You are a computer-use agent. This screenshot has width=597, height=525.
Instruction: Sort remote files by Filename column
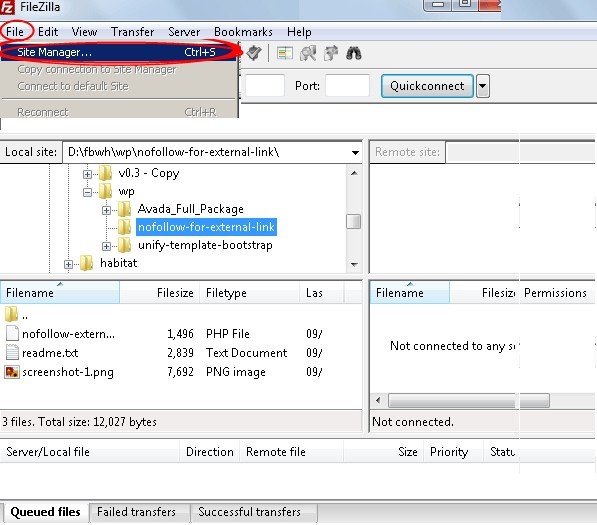click(409, 293)
